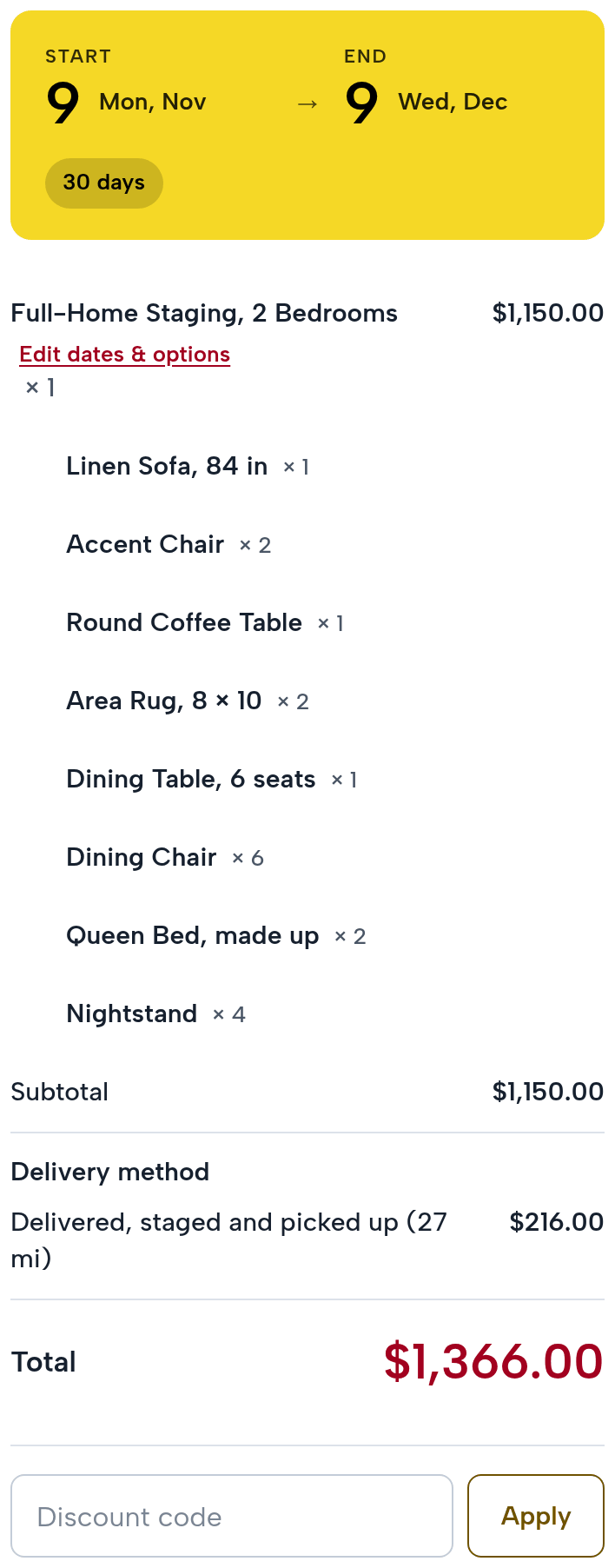
Task: Click the $1,366.00 total amount
Action: click(493, 1361)
